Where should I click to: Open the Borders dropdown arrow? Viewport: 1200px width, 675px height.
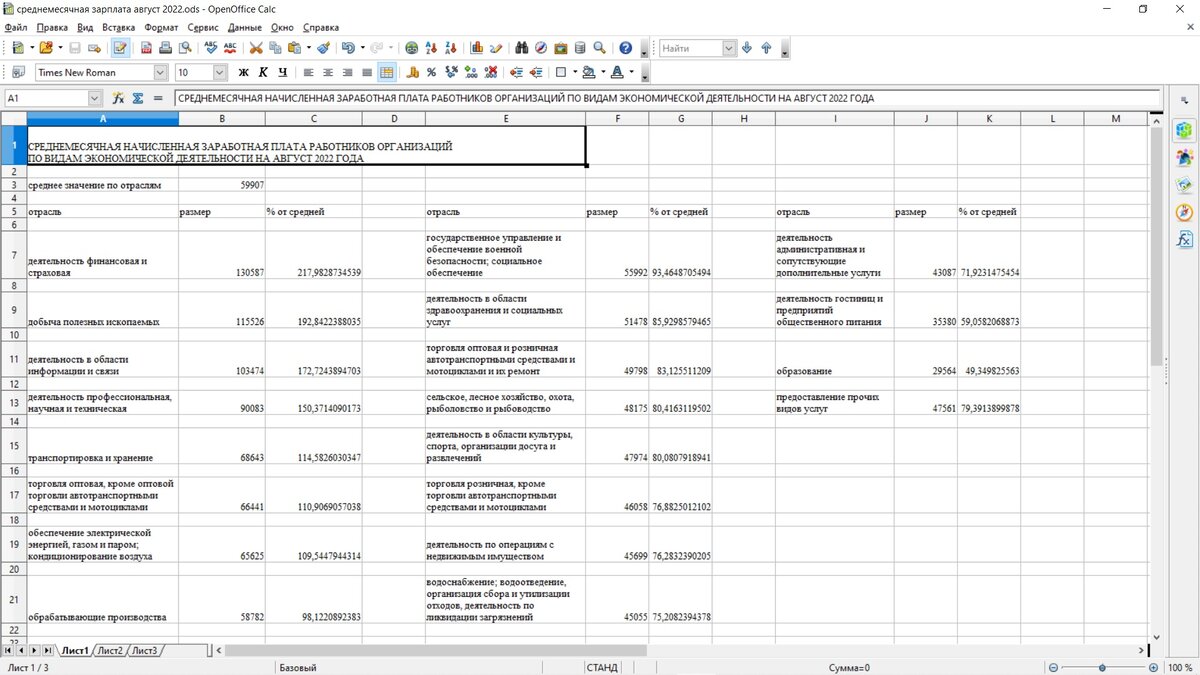[x=575, y=72]
